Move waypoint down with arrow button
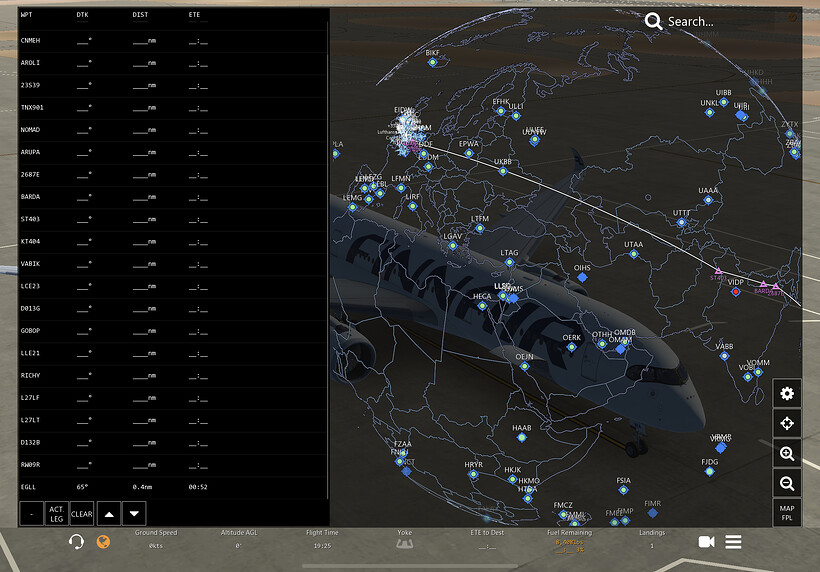Image resolution: width=820 pixels, height=572 pixels. pyautogui.click(x=134, y=513)
